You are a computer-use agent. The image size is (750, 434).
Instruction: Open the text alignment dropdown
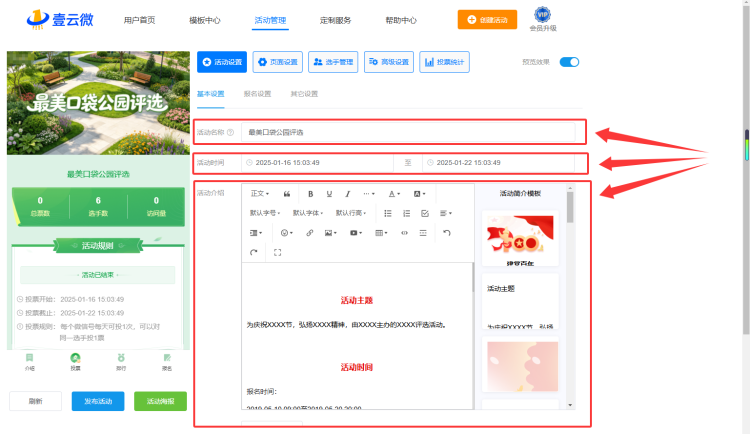(x=446, y=213)
